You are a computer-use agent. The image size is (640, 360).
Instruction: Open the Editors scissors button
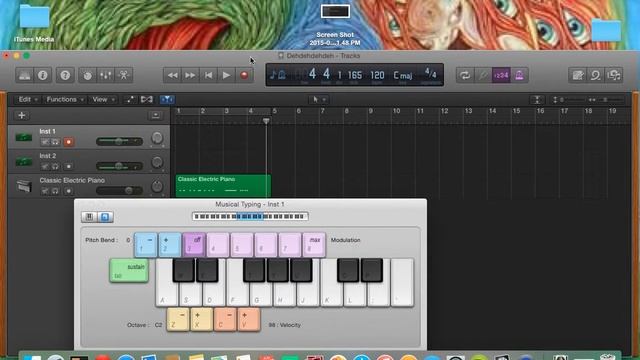point(124,75)
